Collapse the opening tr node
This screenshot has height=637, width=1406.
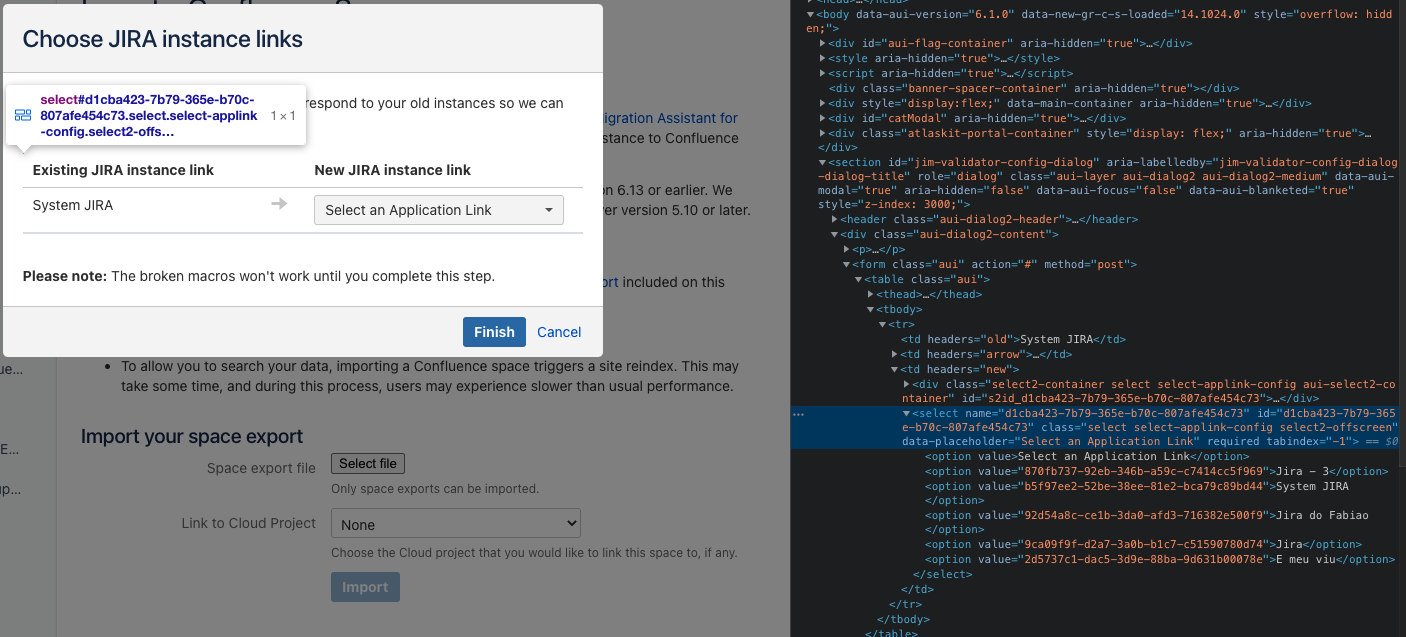[882, 324]
